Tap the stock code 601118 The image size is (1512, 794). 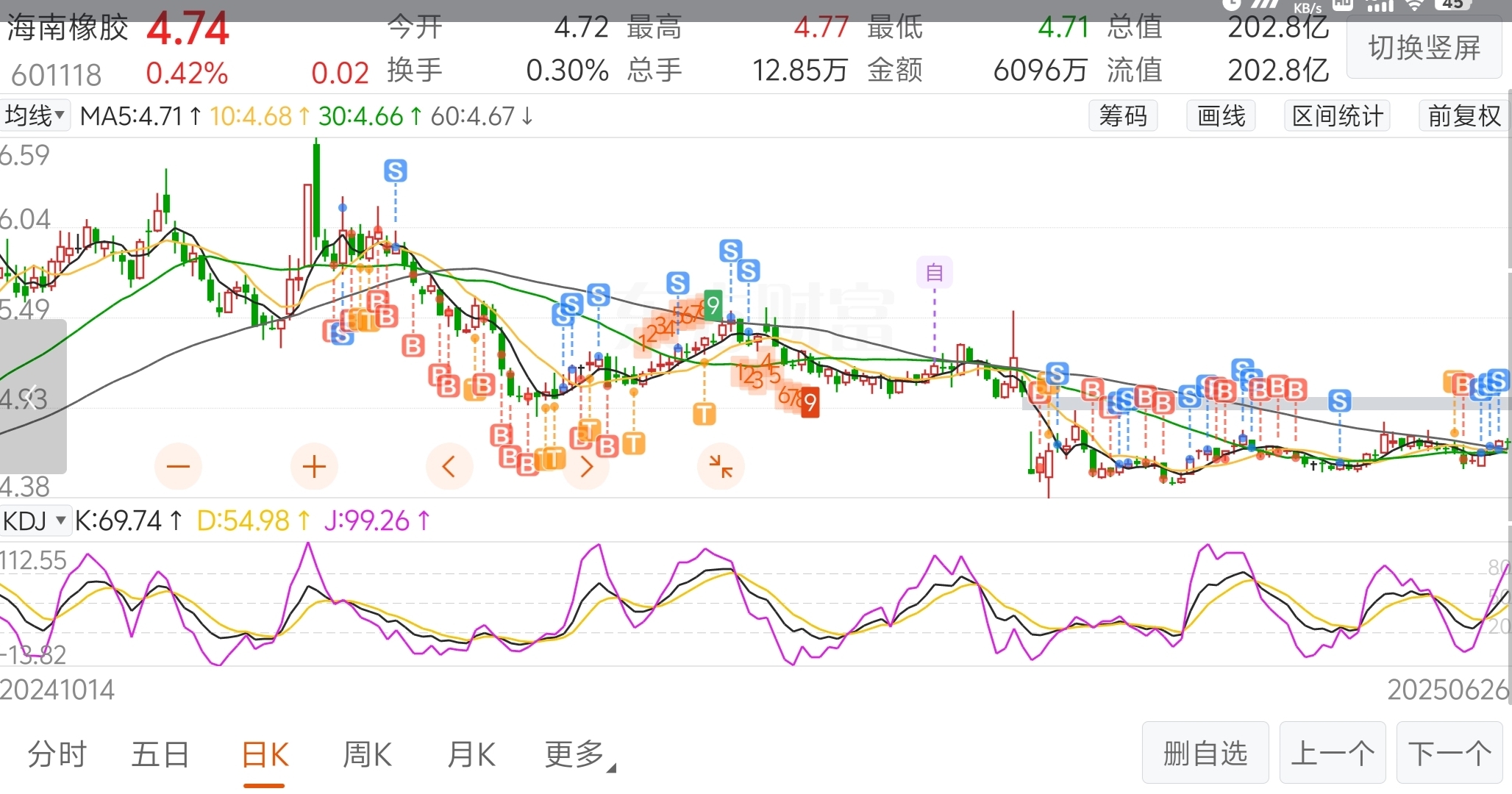pos(57,75)
